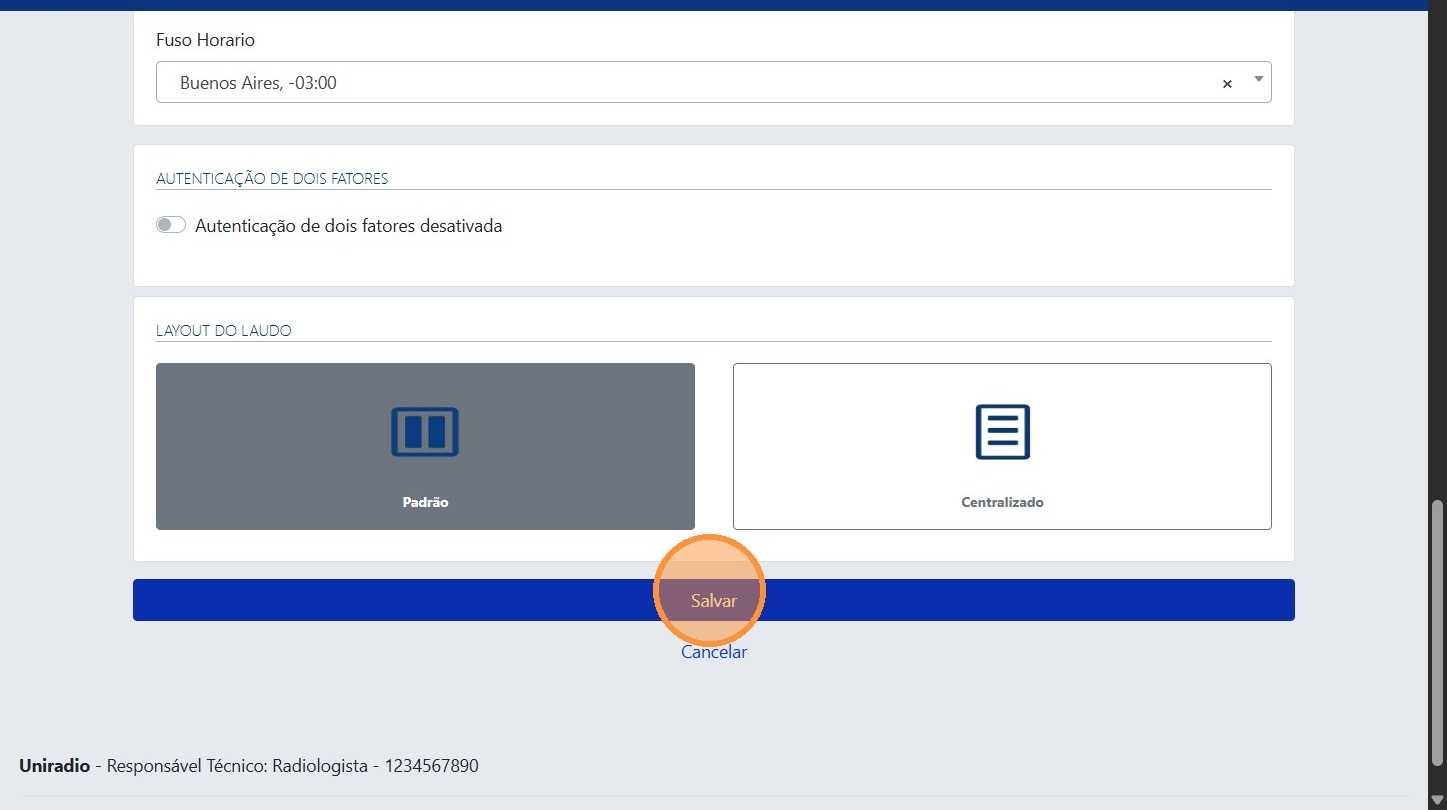Click the 'Layout do Laudo' section heading
The image size is (1447, 810).
tap(224, 330)
